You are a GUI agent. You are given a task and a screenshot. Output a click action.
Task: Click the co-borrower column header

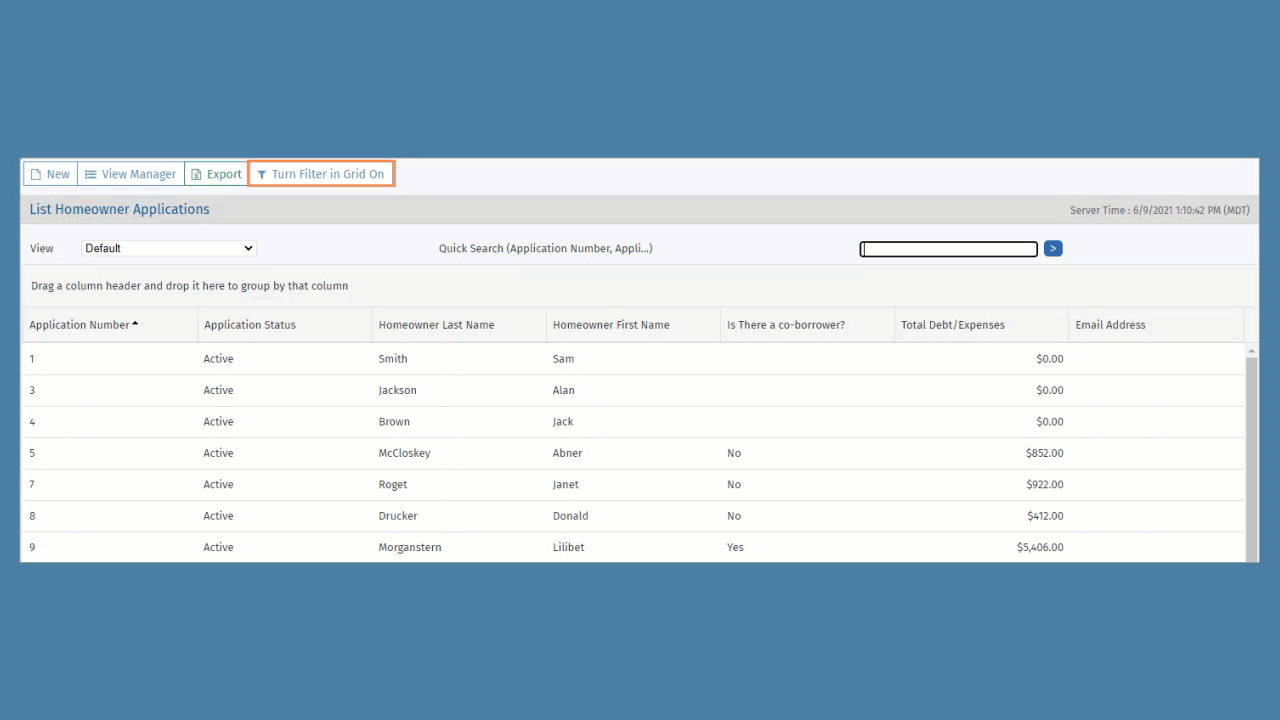point(786,325)
